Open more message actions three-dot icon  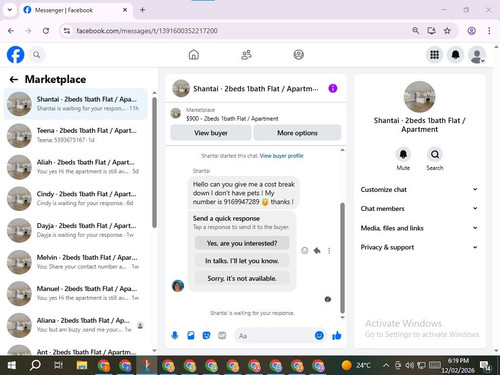coord(329,250)
